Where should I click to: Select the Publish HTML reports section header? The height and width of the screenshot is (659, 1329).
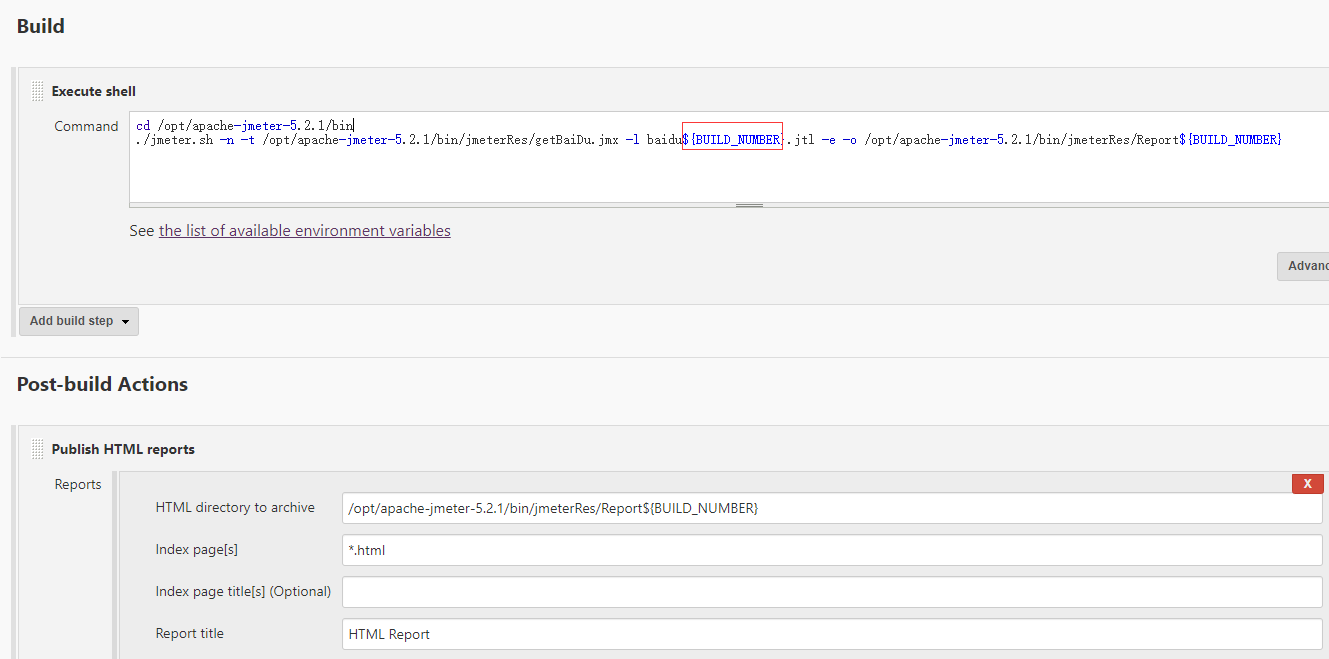(x=124, y=448)
